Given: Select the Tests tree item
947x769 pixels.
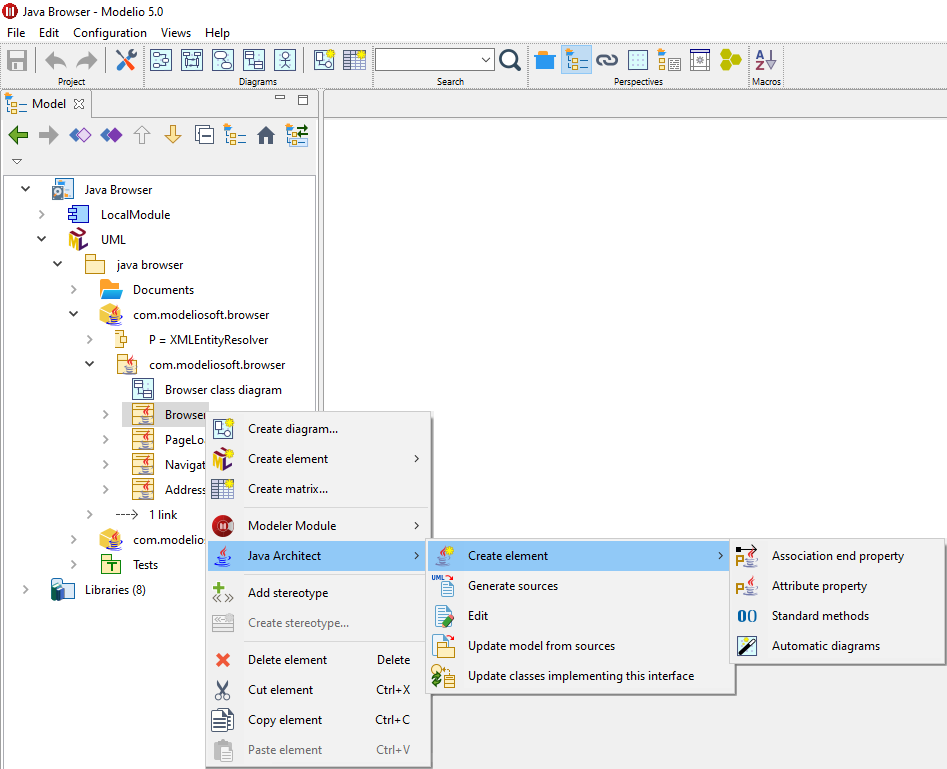Looking at the screenshot, I should (x=145, y=564).
